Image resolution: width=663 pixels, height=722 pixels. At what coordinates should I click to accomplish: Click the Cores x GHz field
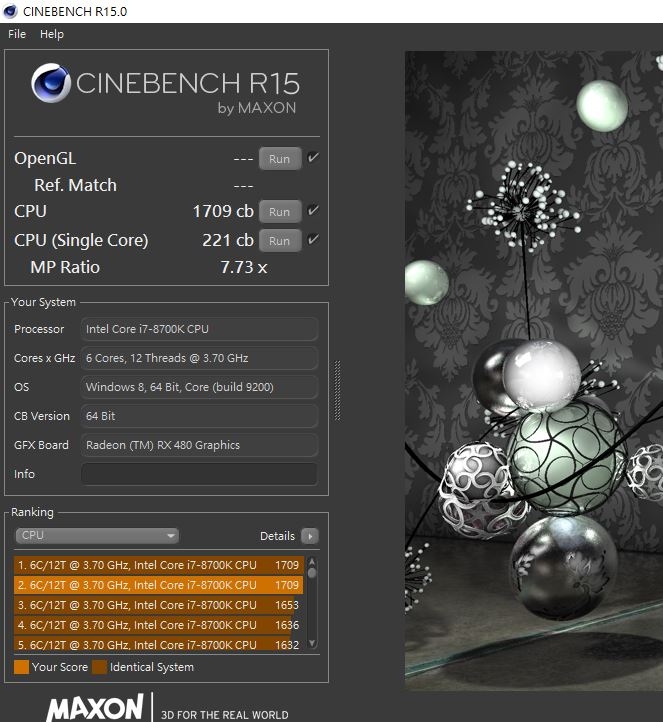[x=199, y=358]
